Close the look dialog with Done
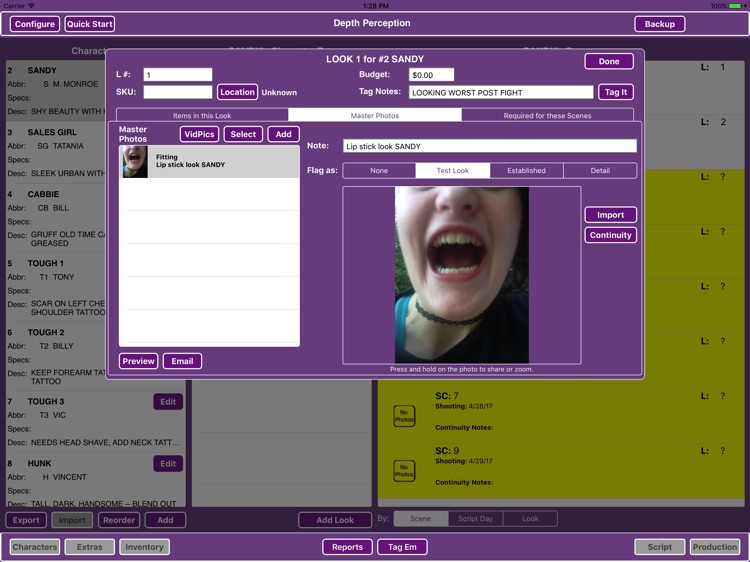The height and width of the screenshot is (562, 750). [x=609, y=61]
